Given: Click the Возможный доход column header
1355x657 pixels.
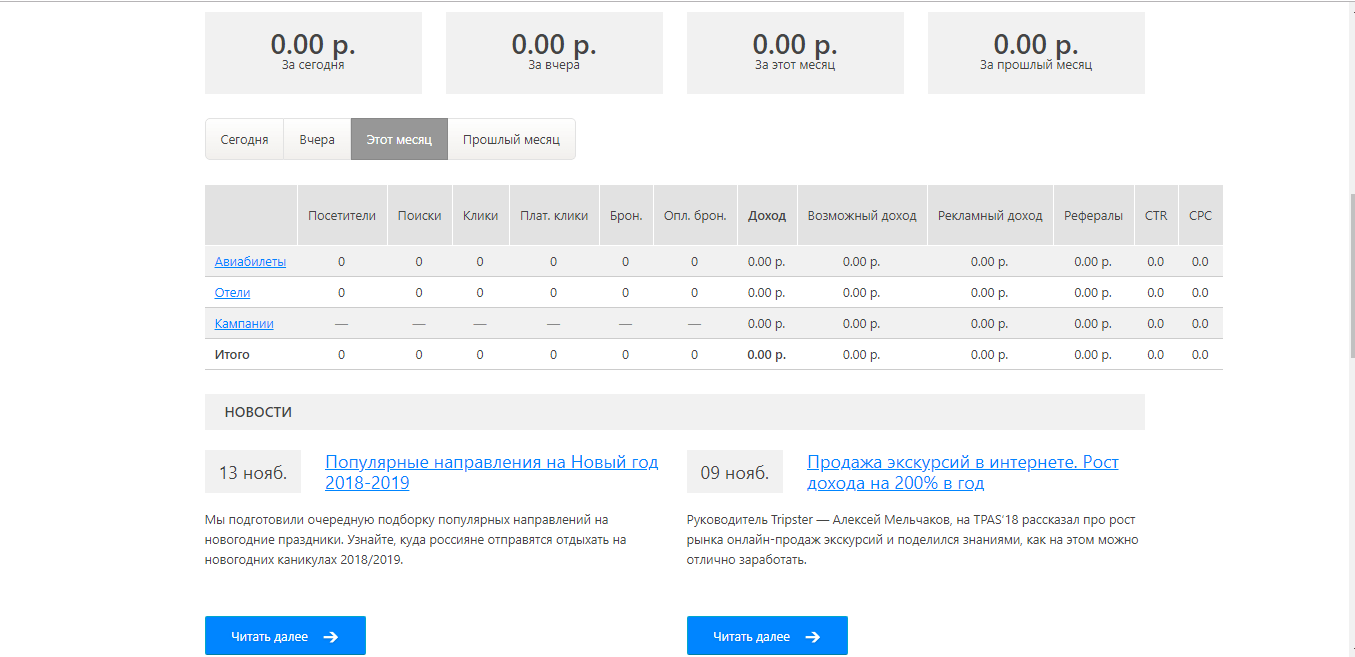Looking at the screenshot, I should click(x=862, y=216).
